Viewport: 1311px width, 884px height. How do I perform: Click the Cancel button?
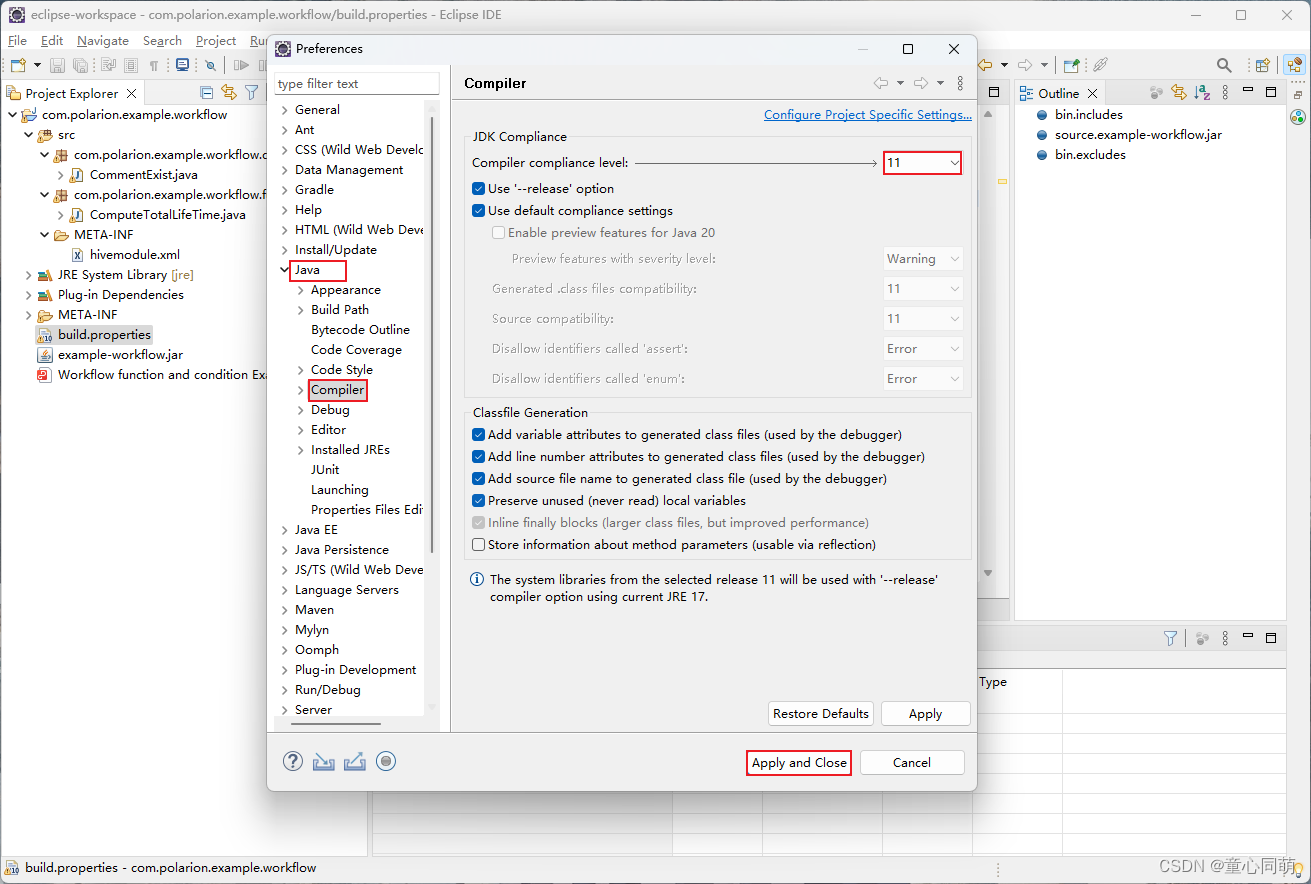(912, 762)
